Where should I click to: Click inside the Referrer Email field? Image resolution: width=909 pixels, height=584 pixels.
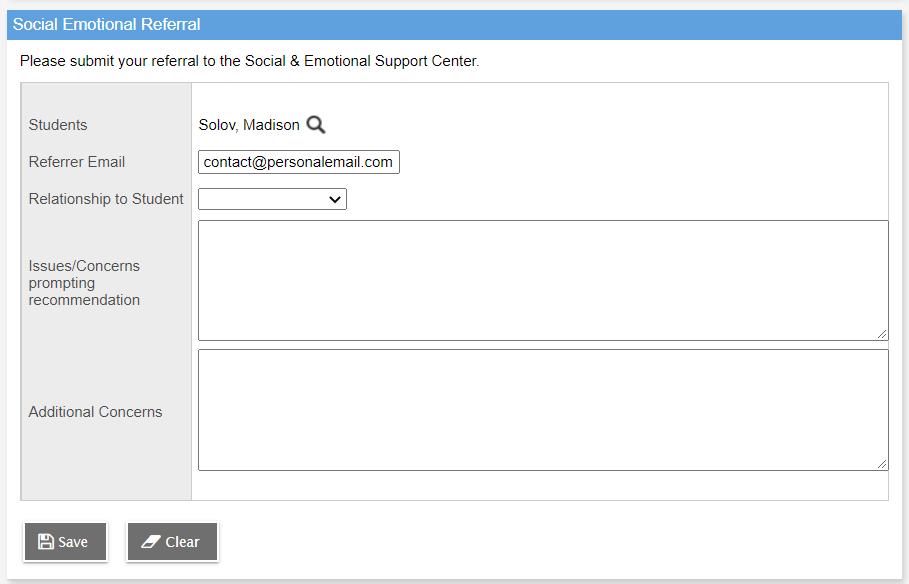tap(298, 161)
